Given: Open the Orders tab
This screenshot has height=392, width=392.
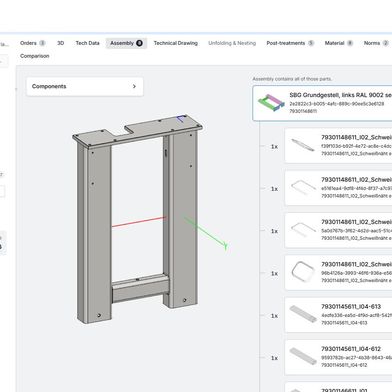Looking at the screenshot, I should click(x=32, y=43).
